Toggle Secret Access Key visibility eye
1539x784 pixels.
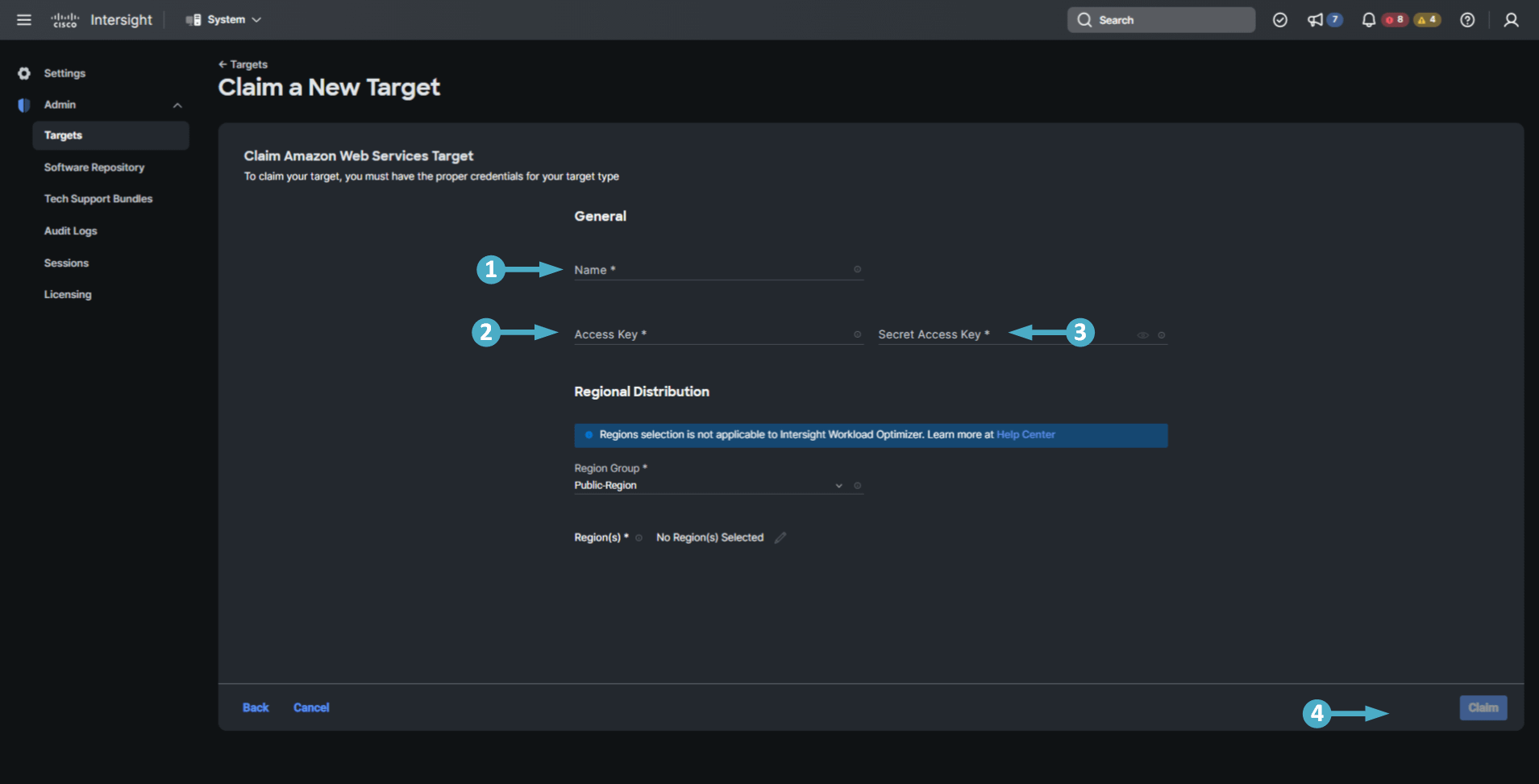tap(1142, 335)
